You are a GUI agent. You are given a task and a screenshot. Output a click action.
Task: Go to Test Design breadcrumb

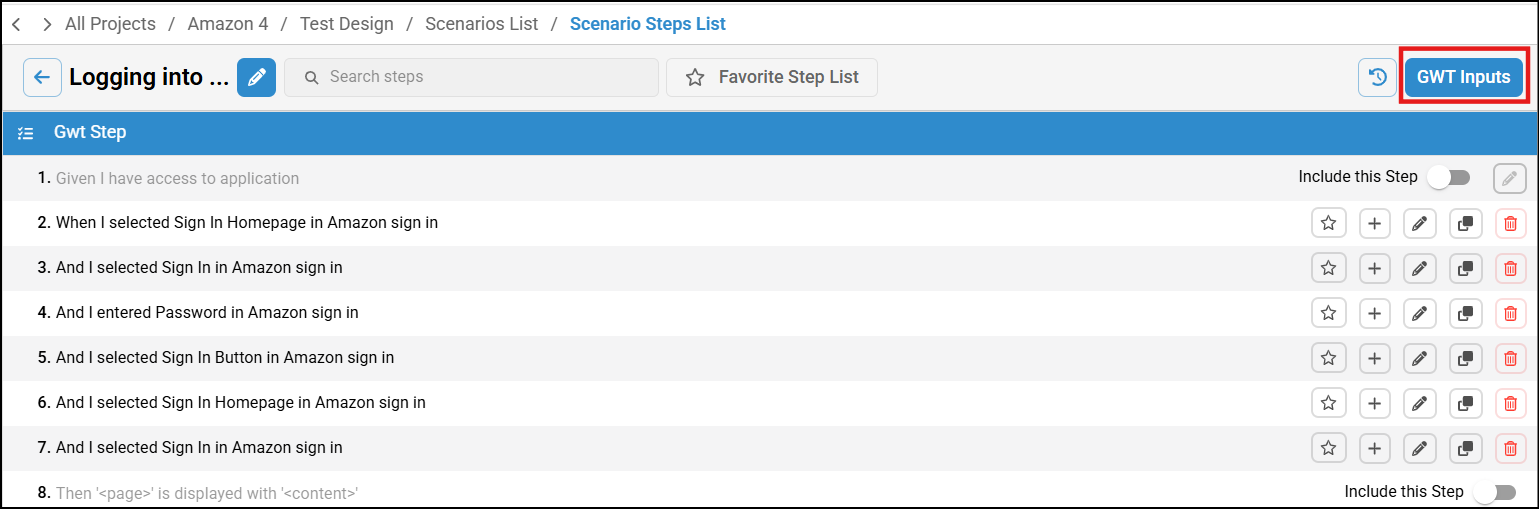346,24
